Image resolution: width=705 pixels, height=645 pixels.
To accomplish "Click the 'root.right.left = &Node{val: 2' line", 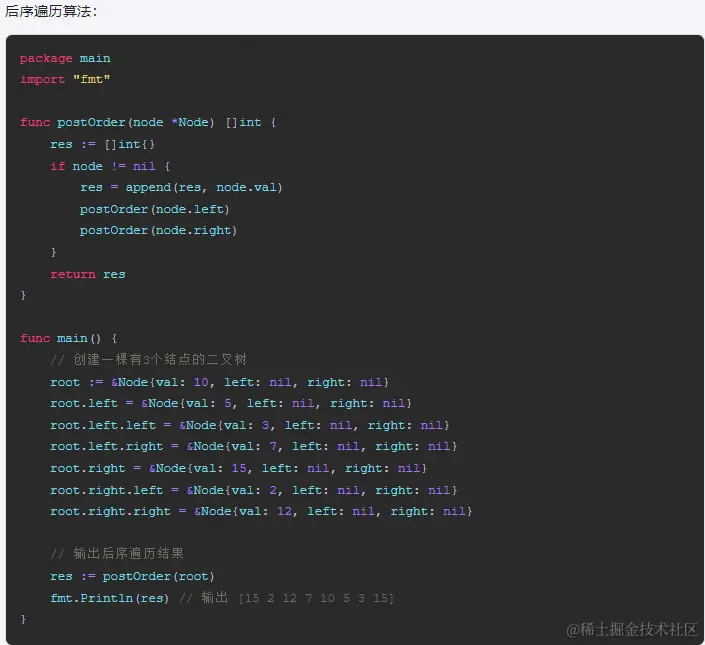I will click(254, 490).
